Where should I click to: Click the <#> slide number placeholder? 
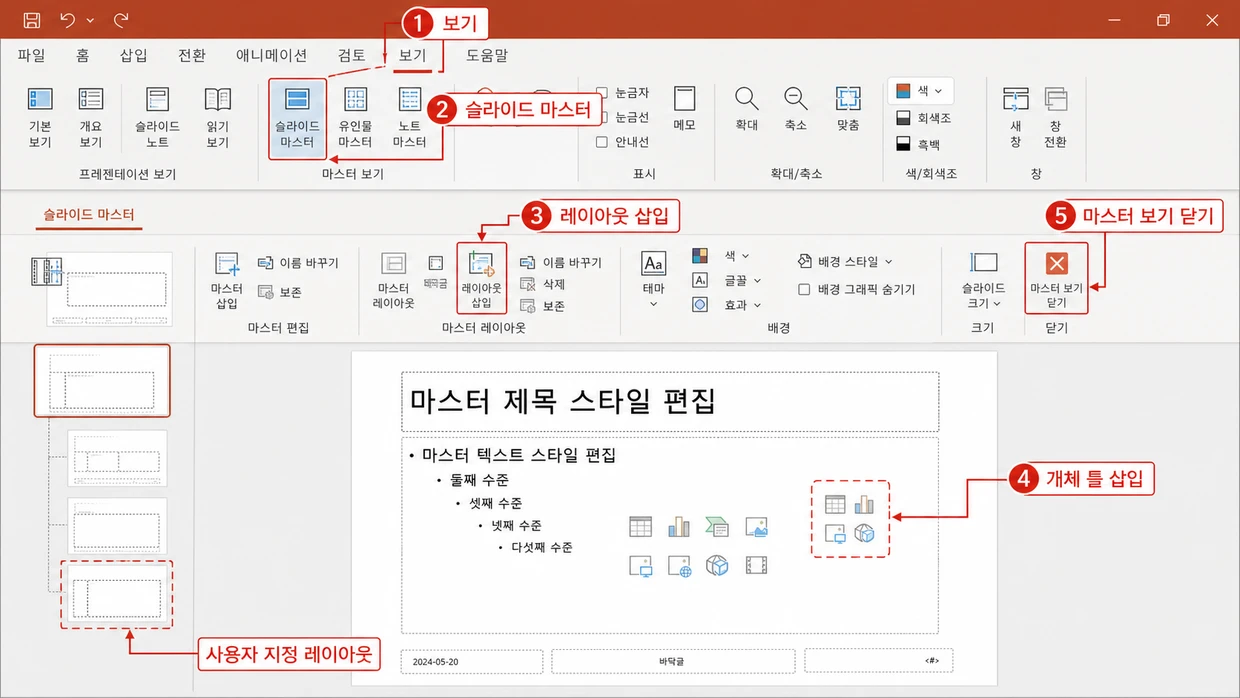[878, 661]
